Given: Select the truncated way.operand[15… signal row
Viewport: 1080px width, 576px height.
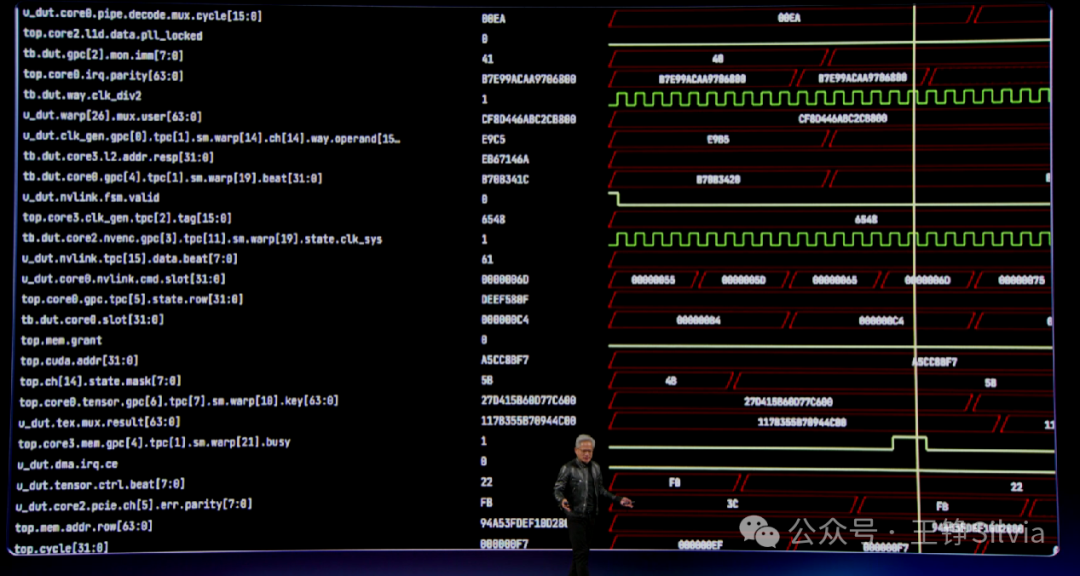Looking at the screenshot, I should click(211, 138).
